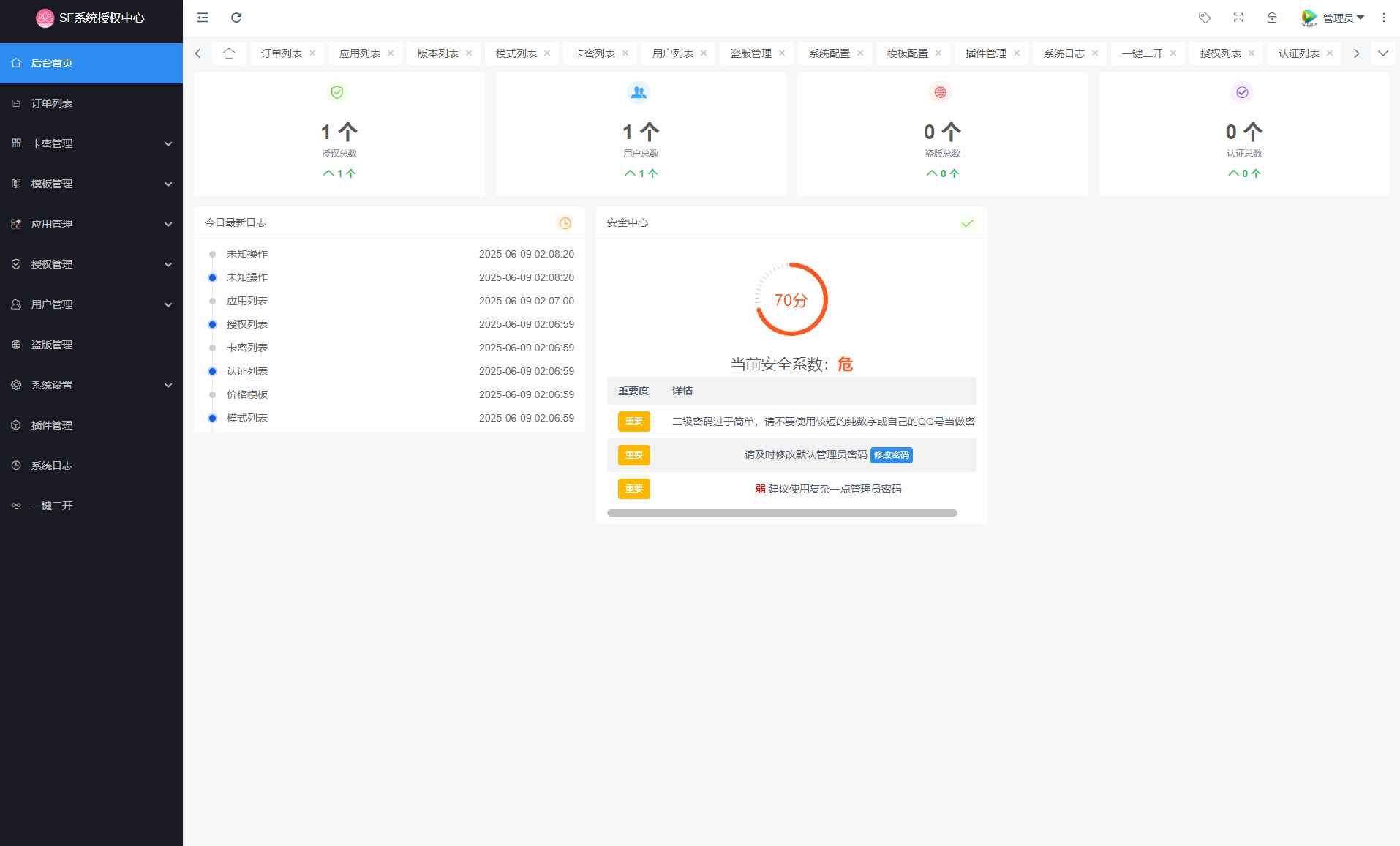The height and width of the screenshot is (846, 1400).
Task: Collapse the sidebar menu
Action: click(202, 17)
